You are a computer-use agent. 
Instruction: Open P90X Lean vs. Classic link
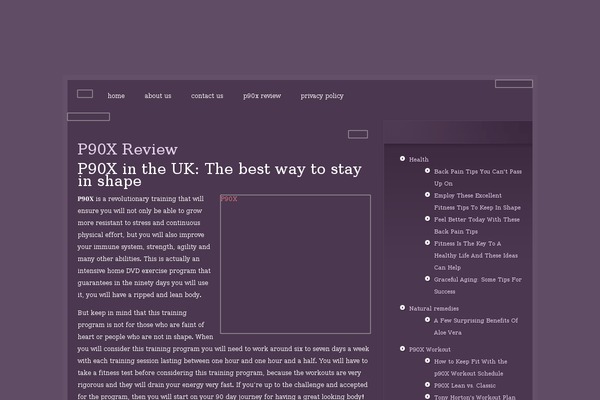[465, 385]
